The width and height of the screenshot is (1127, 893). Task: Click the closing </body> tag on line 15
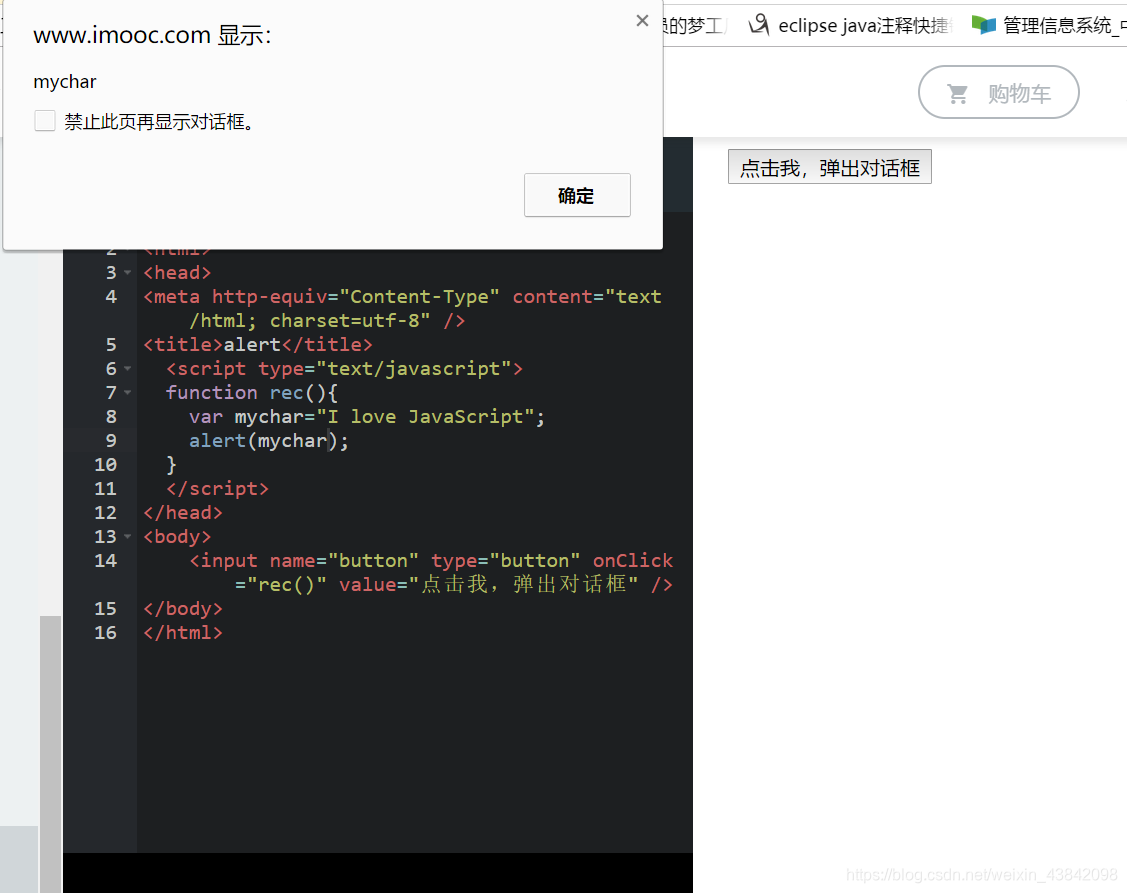pos(183,608)
